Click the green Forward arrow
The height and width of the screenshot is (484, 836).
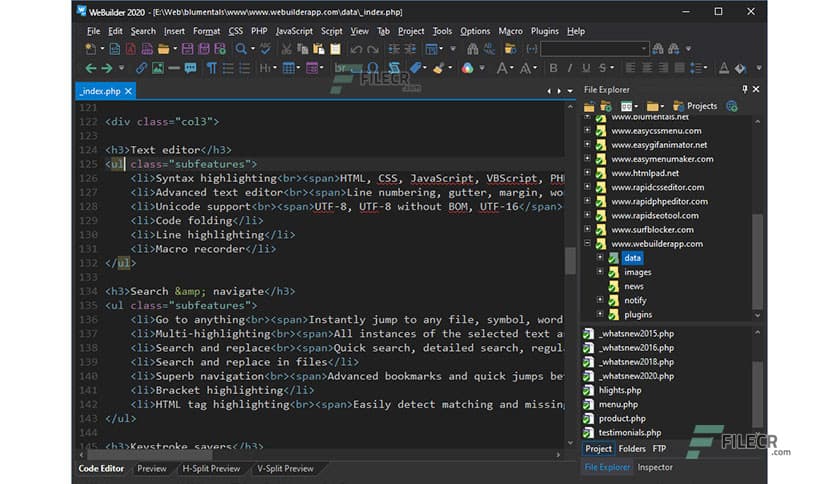coord(107,68)
